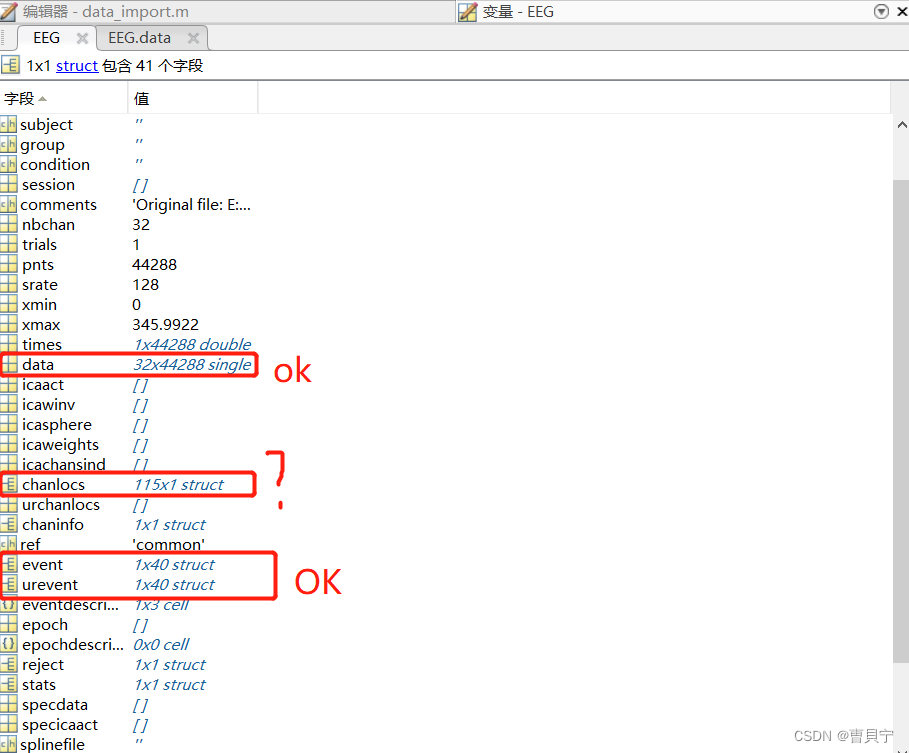This screenshot has height=753, width=909.
Task: Click the event struct icon
Action: [x=9, y=565]
